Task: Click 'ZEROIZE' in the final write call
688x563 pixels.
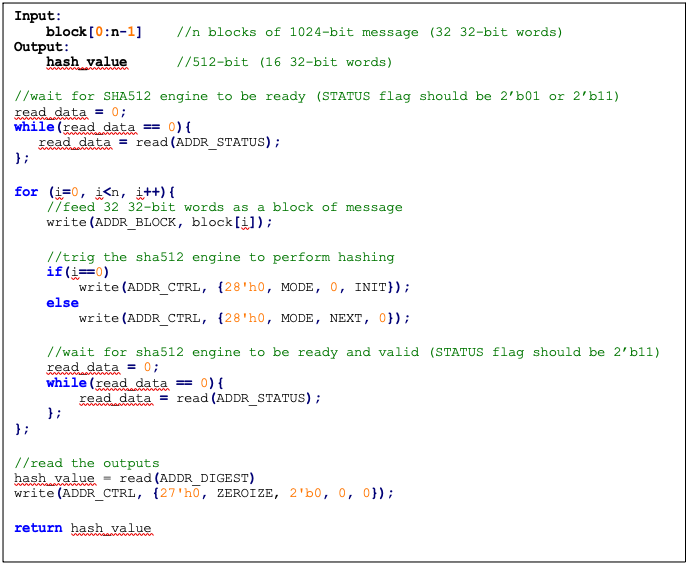Action: click(247, 493)
